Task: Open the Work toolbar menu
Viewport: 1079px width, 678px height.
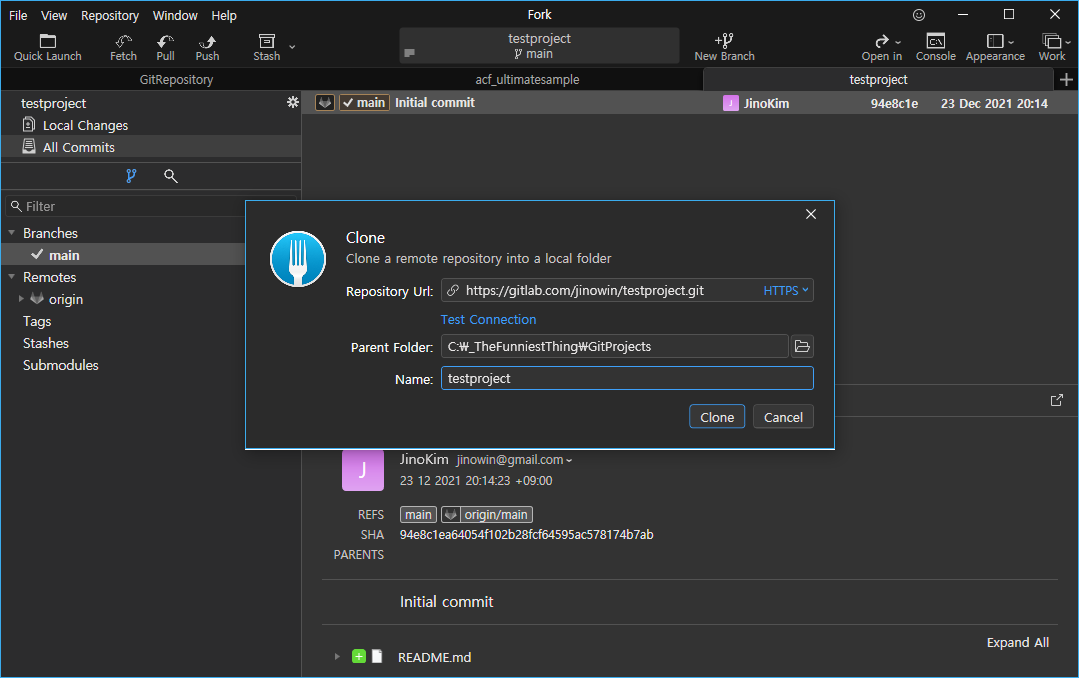Action: (1054, 47)
